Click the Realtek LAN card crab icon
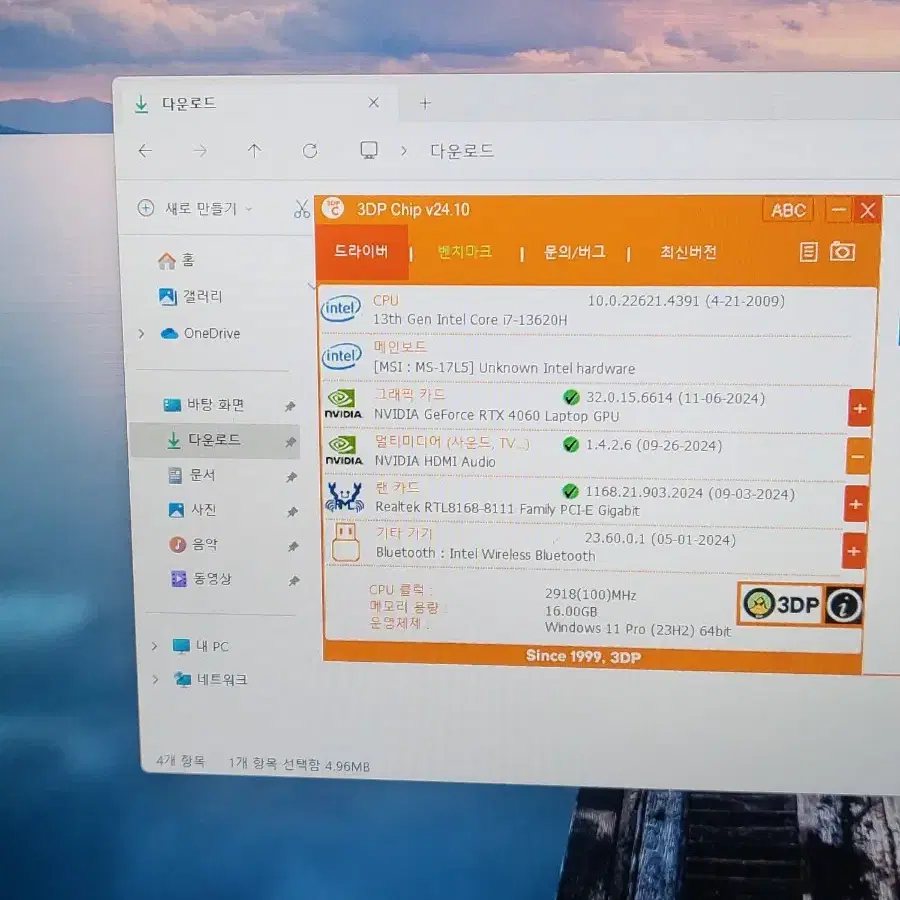The width and height of the screenshot is (900, 900). click(344, 497)
